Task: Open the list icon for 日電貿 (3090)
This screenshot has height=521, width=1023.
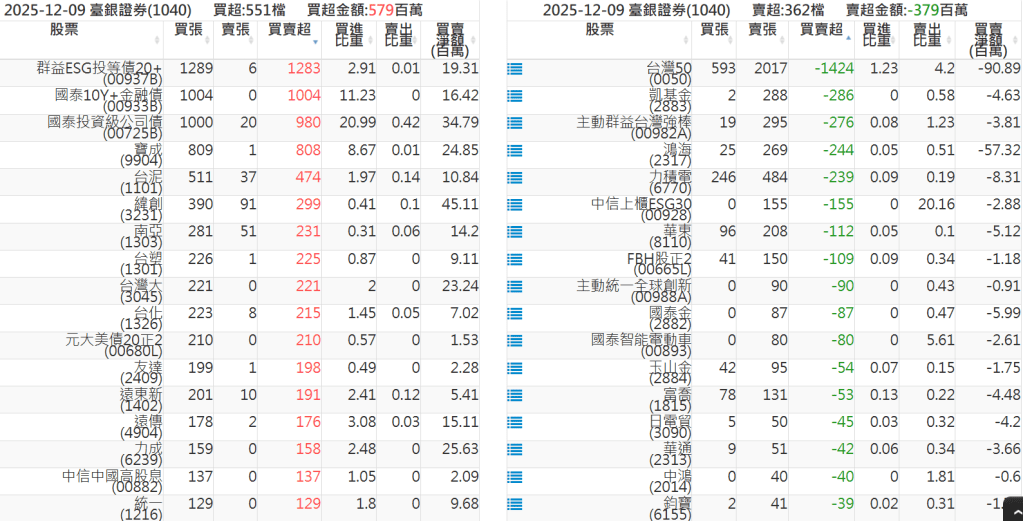Action: pyautogui.click(x=515, y=423)
